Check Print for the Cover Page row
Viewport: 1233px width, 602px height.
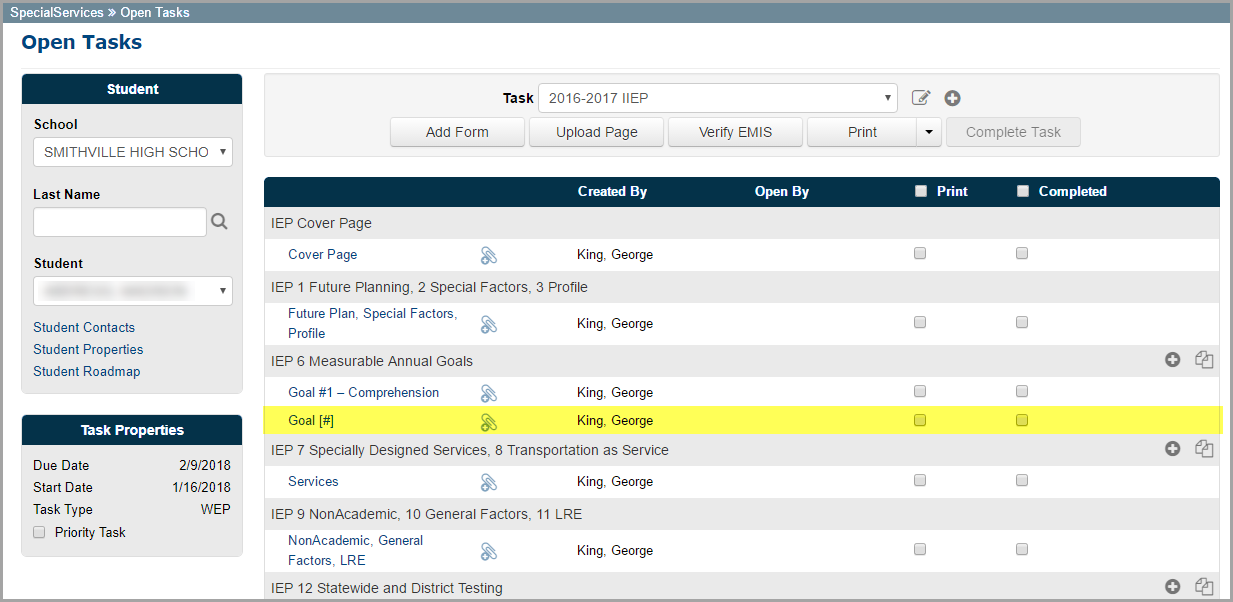(x=920, y=253)
